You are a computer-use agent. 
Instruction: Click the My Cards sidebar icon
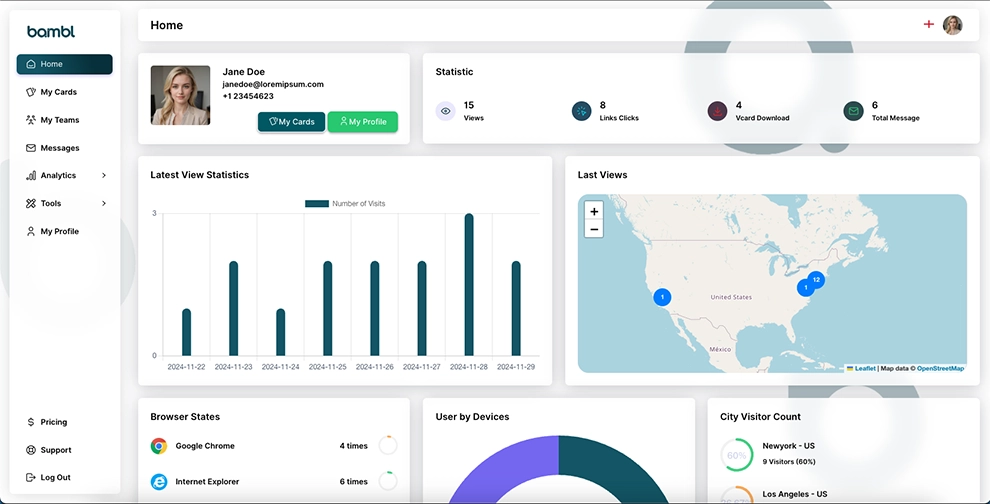30,92
